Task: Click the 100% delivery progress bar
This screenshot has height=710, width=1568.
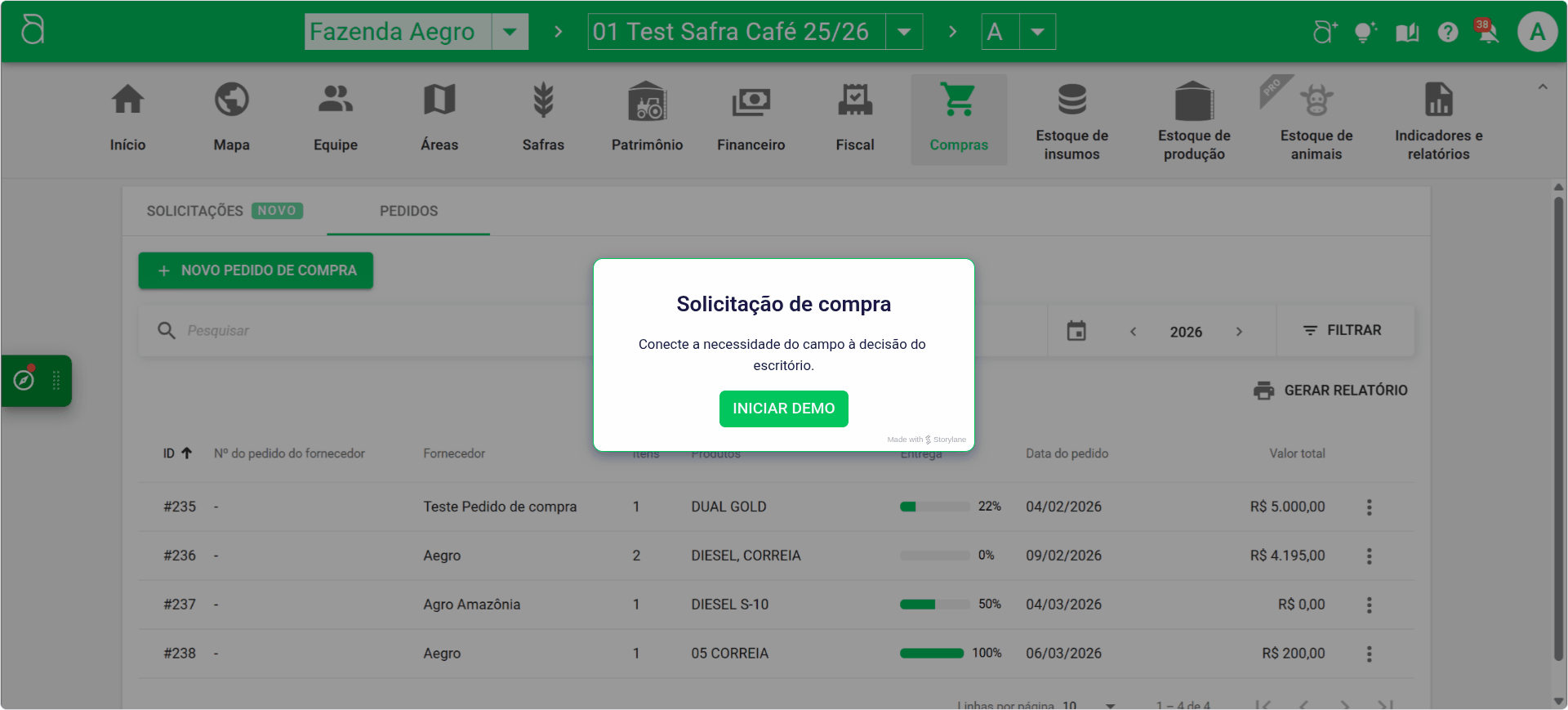Action: coord(932,654)
